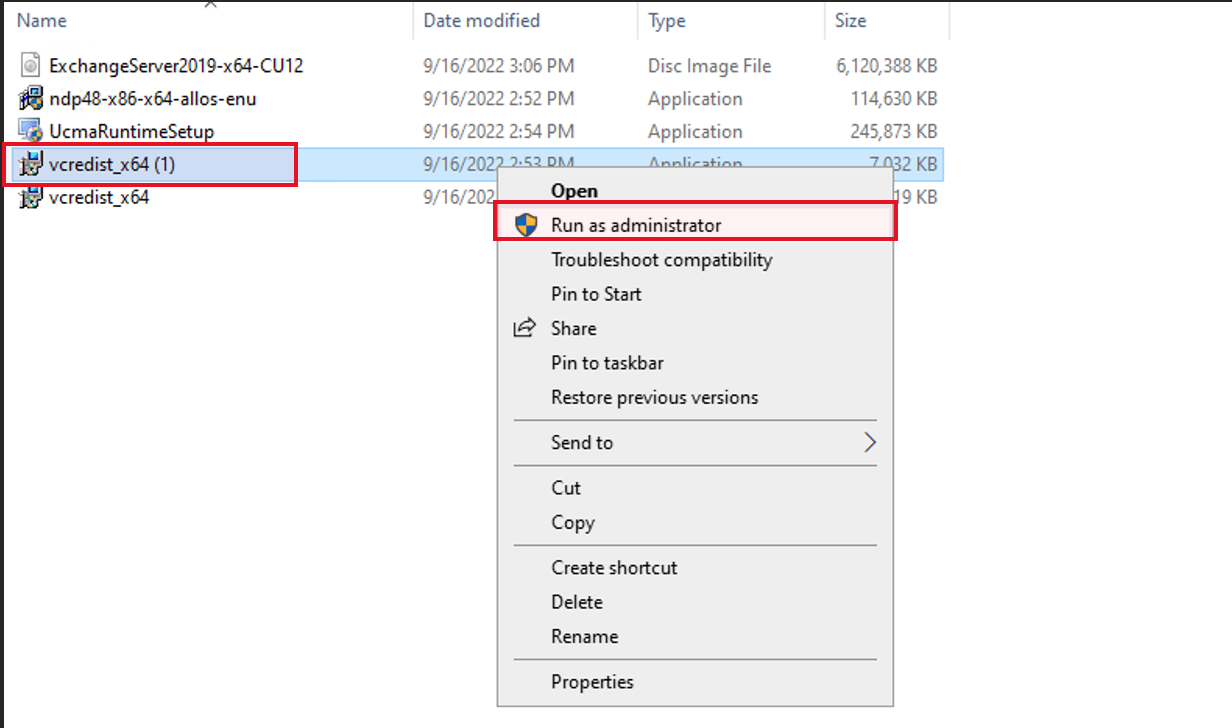
Task: Choose Pin to Start
Action: pyautogui.click(x=595, y=293)
